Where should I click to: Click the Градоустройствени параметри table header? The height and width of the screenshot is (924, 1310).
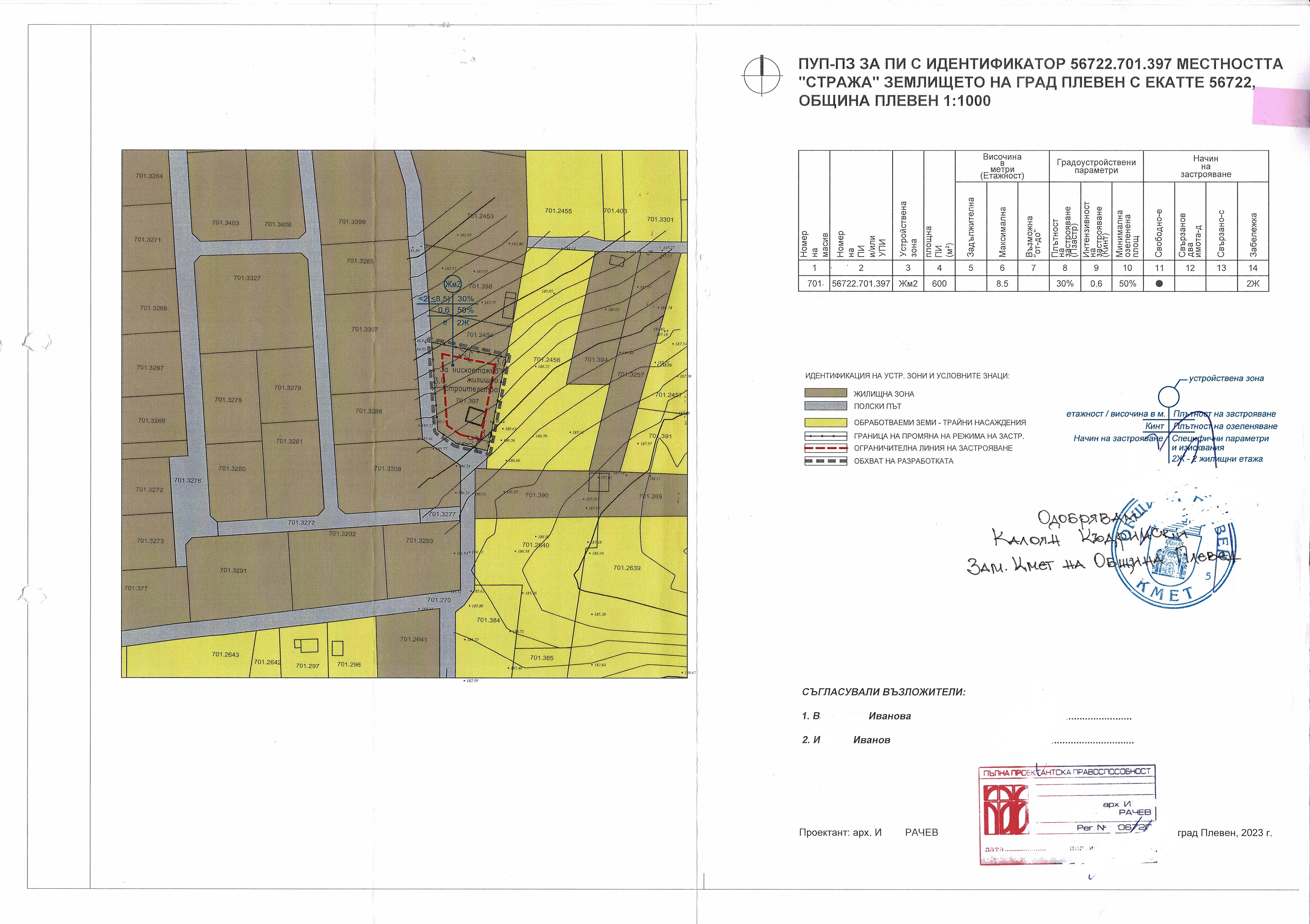pyautogui.click(x=1096, y=166)
